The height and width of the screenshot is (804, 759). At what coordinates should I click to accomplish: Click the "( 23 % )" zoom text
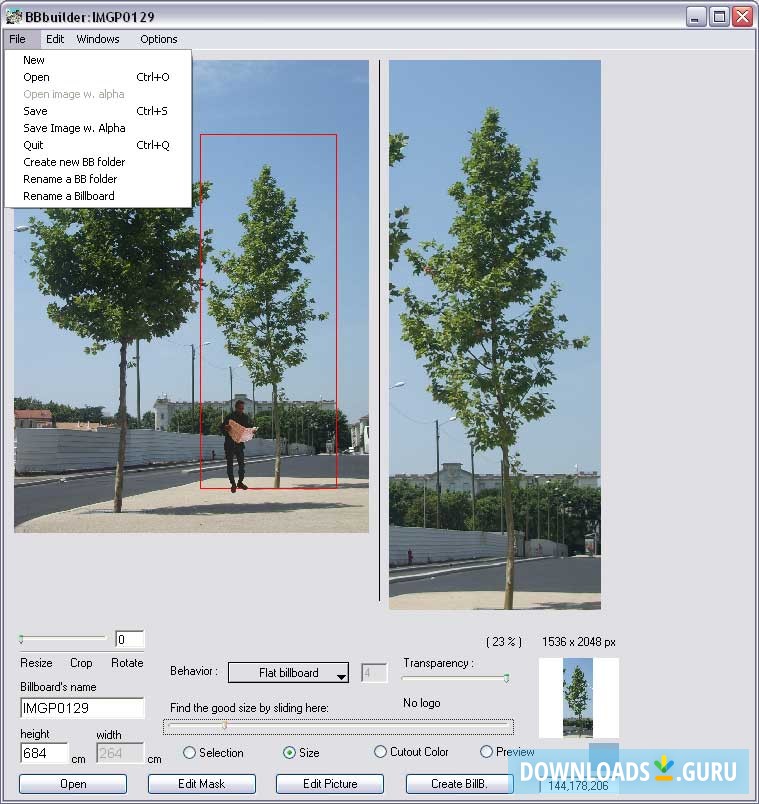click(503, 641)
